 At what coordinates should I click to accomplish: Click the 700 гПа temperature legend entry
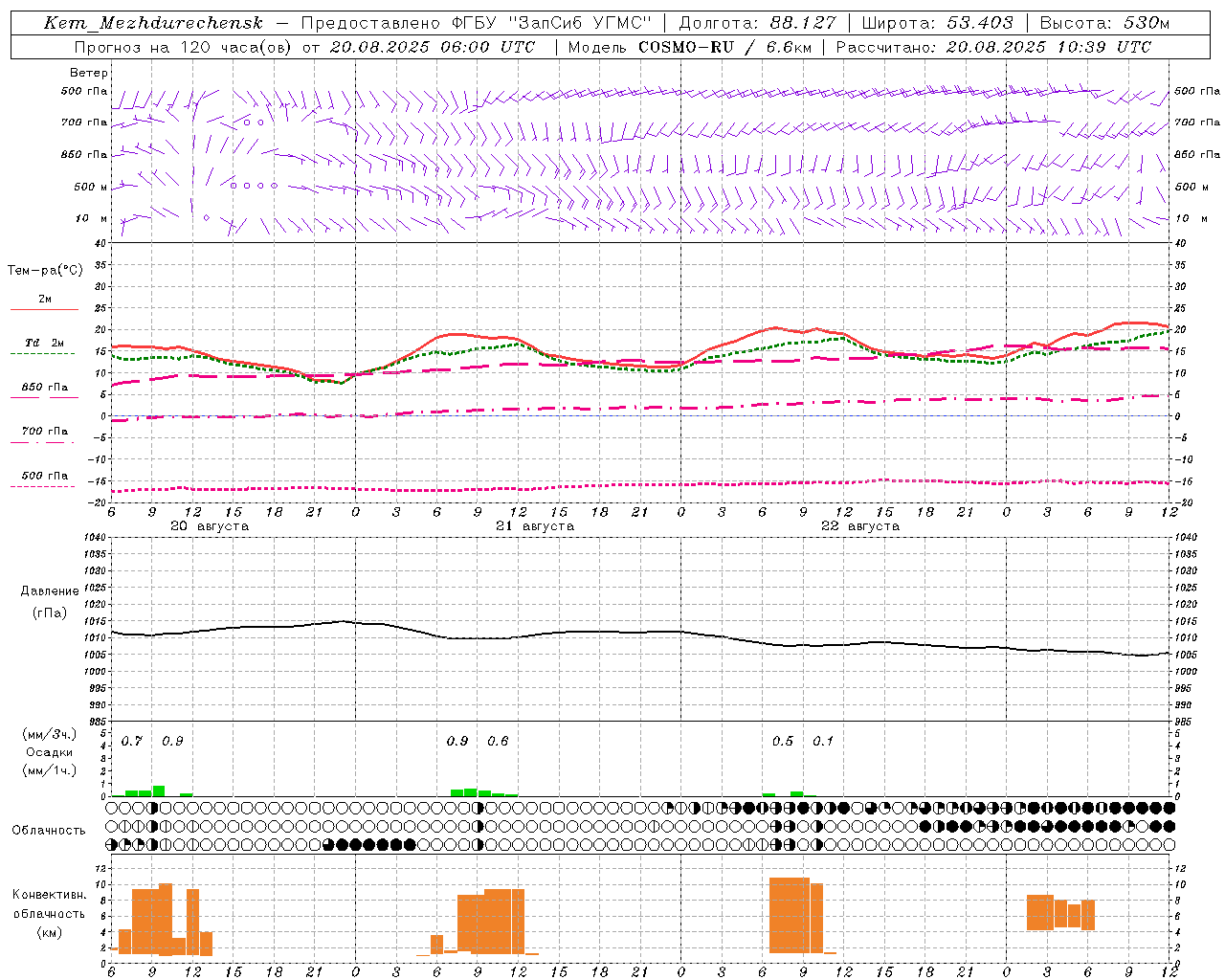pos(45,432)
